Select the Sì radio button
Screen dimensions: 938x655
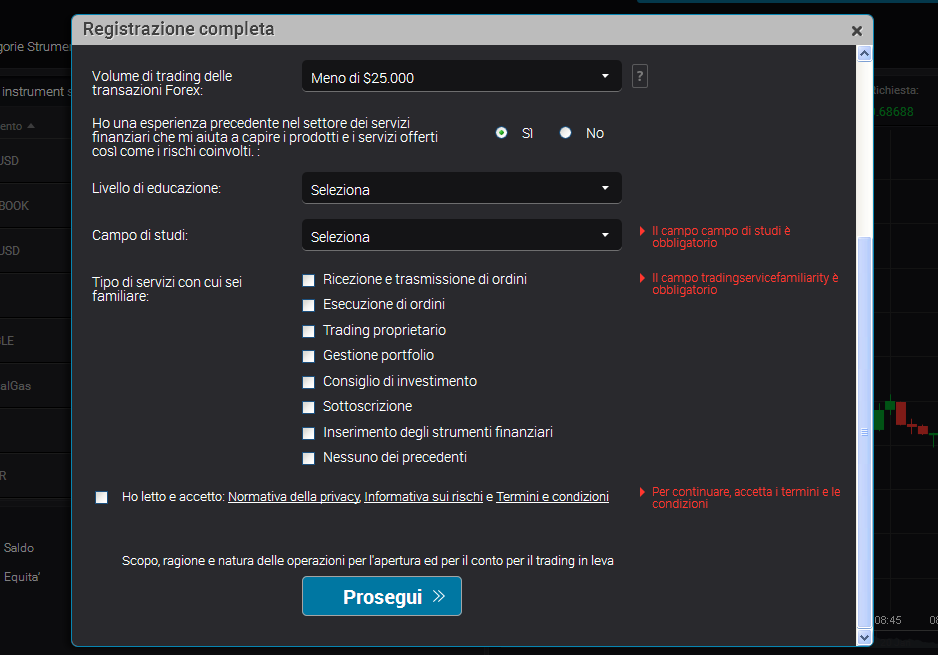tap(501, 133)
